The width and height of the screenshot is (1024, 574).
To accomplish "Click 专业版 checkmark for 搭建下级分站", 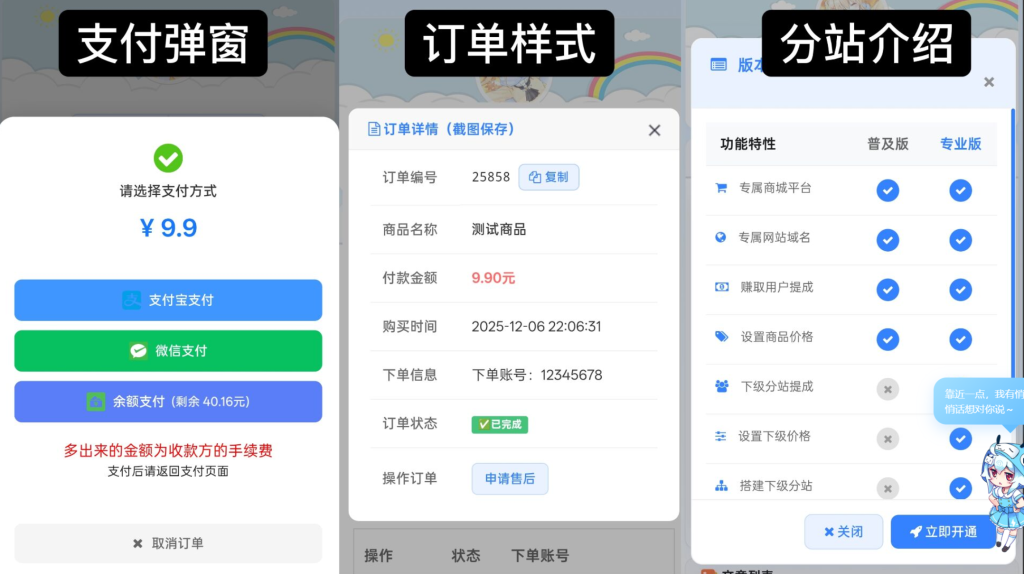I will 960,488.
